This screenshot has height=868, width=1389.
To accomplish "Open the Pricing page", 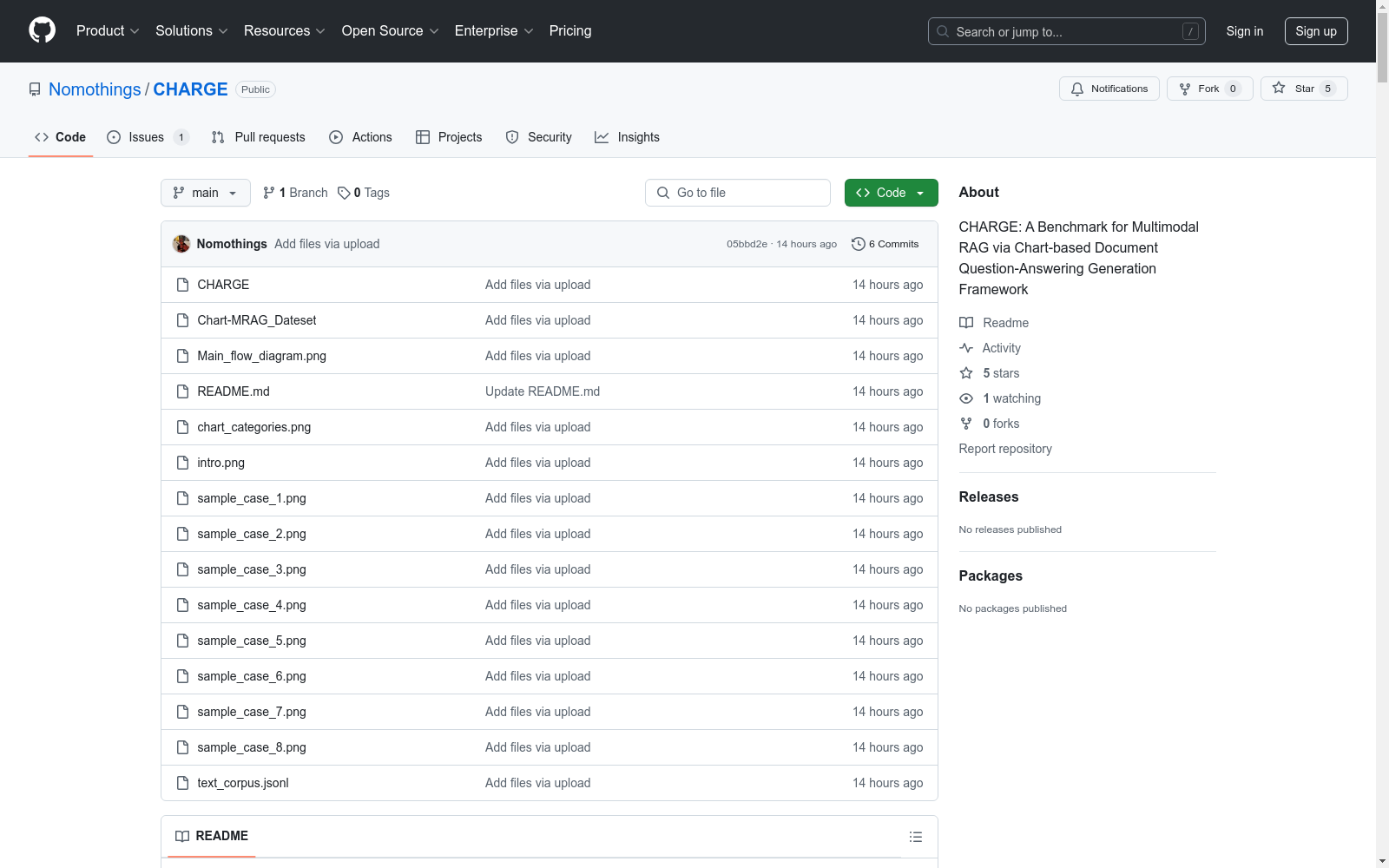I will (x=570, y=30).
